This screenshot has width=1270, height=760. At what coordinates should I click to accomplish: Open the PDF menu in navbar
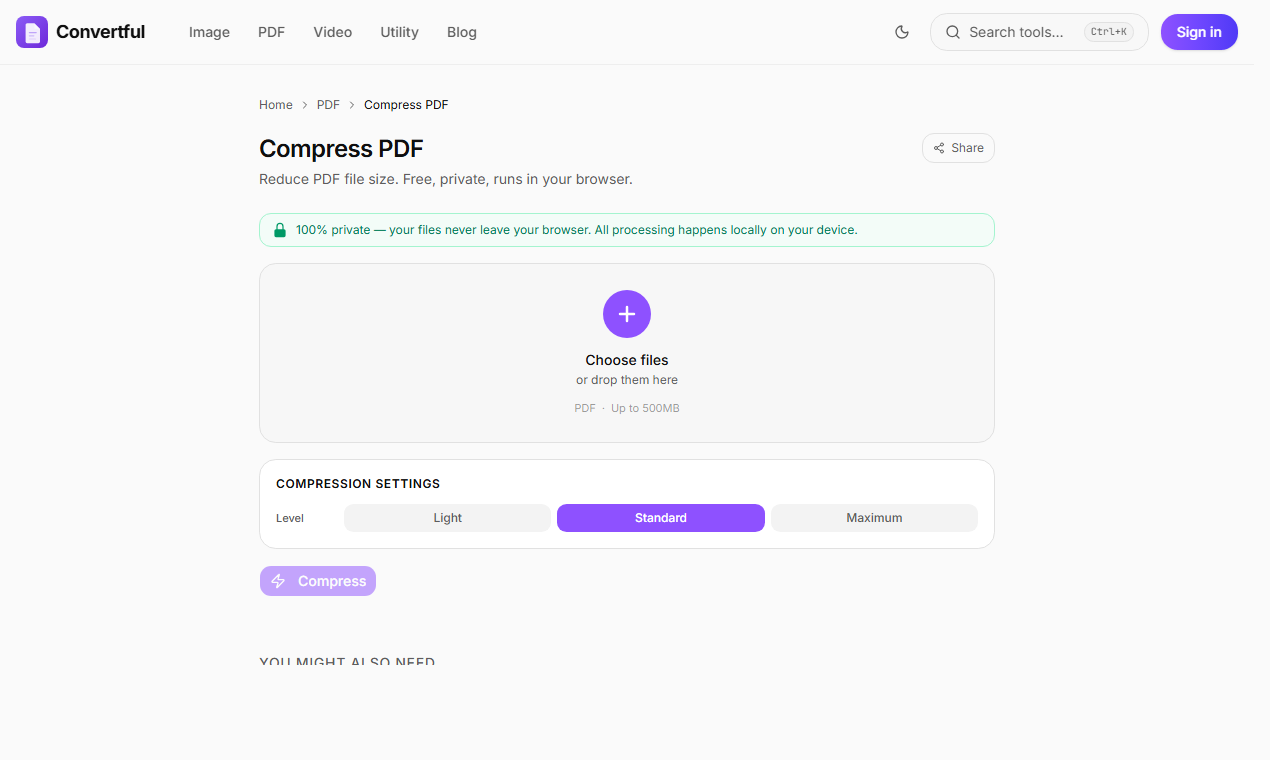tap(271, 32)
